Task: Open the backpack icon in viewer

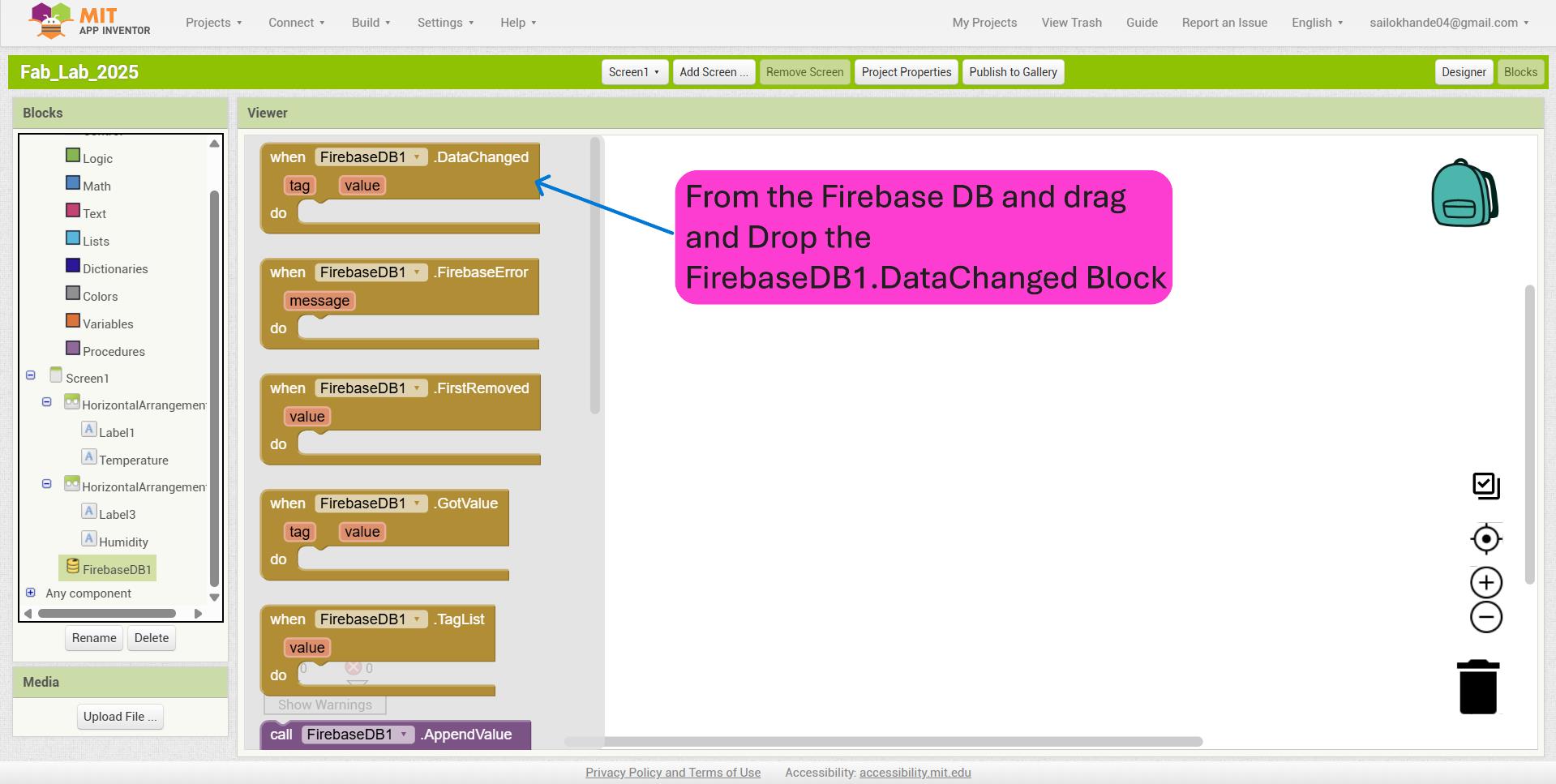Action: point(1464,193)
